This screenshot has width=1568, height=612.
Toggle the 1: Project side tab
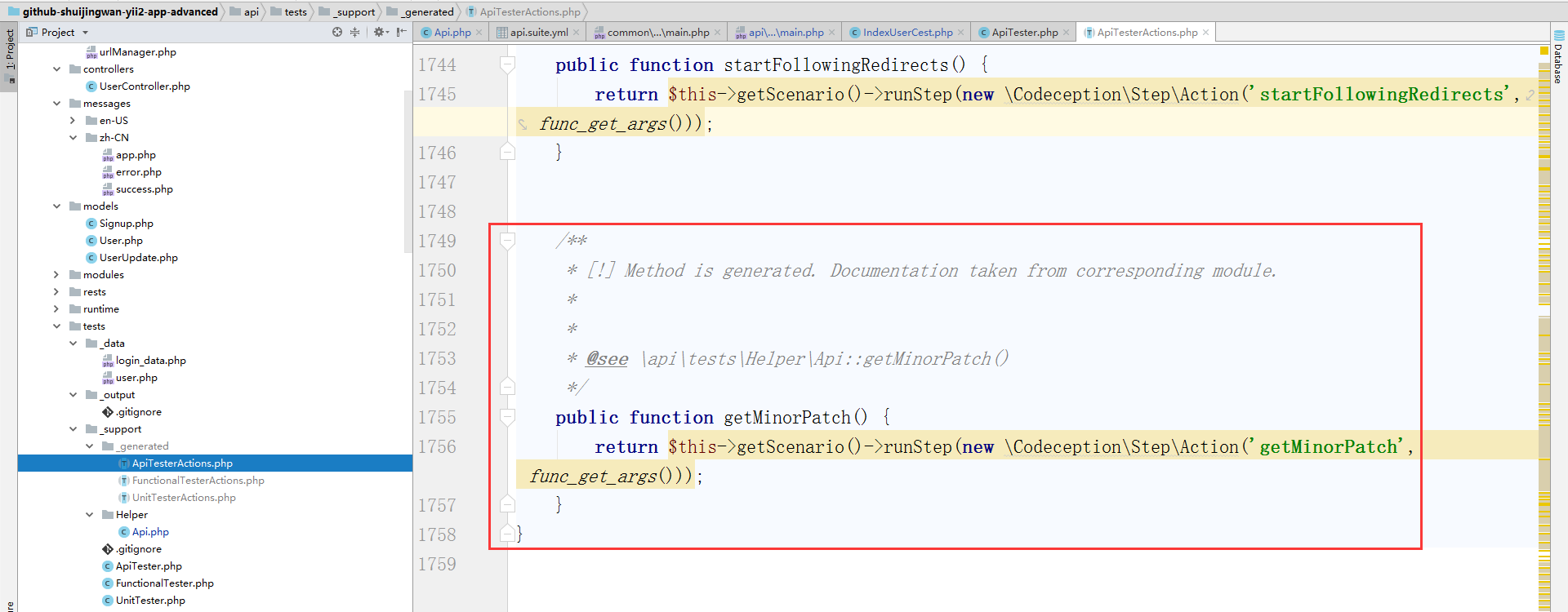pyautogui.click(x=9, y=55)
